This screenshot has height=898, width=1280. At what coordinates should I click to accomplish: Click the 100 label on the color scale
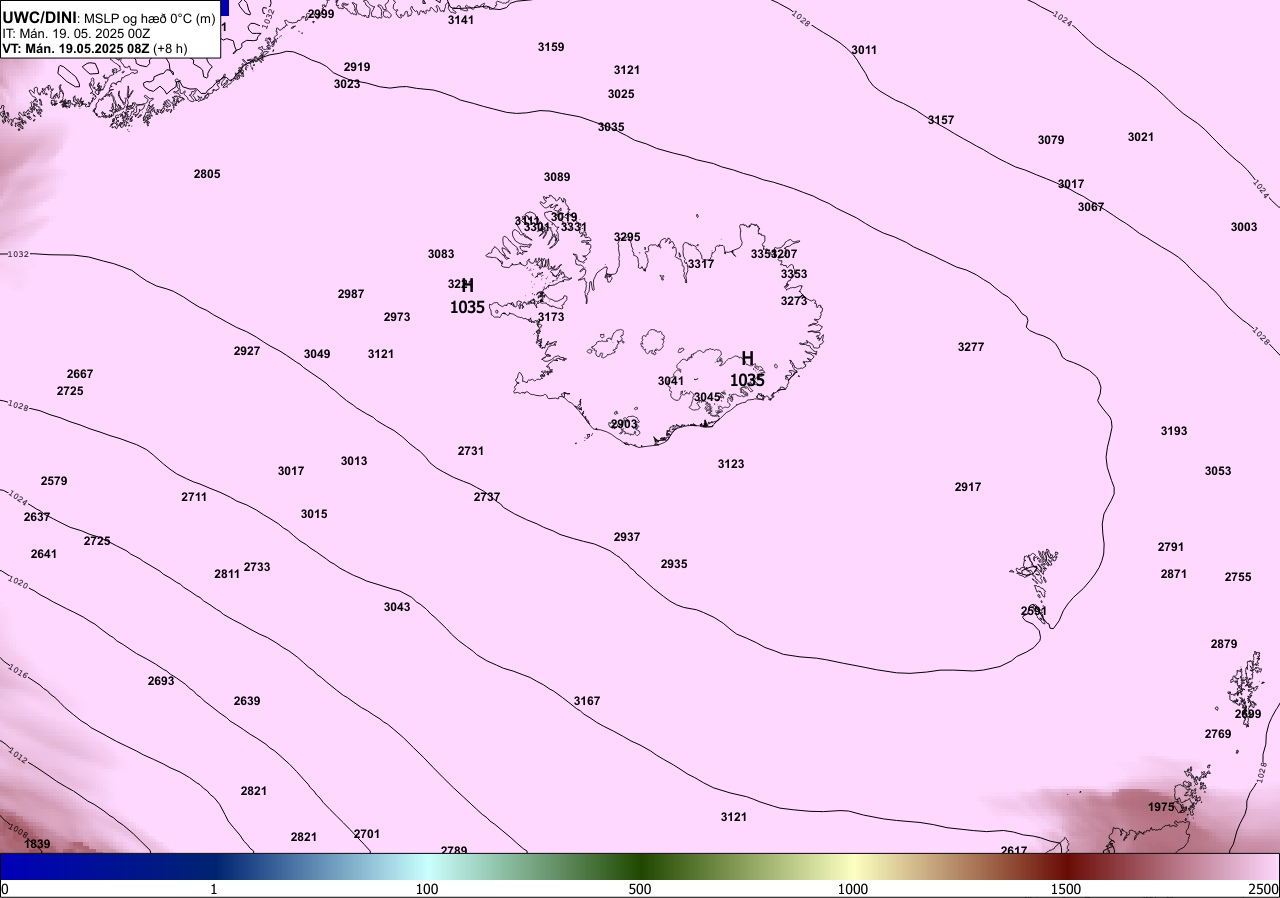point(427,889)
